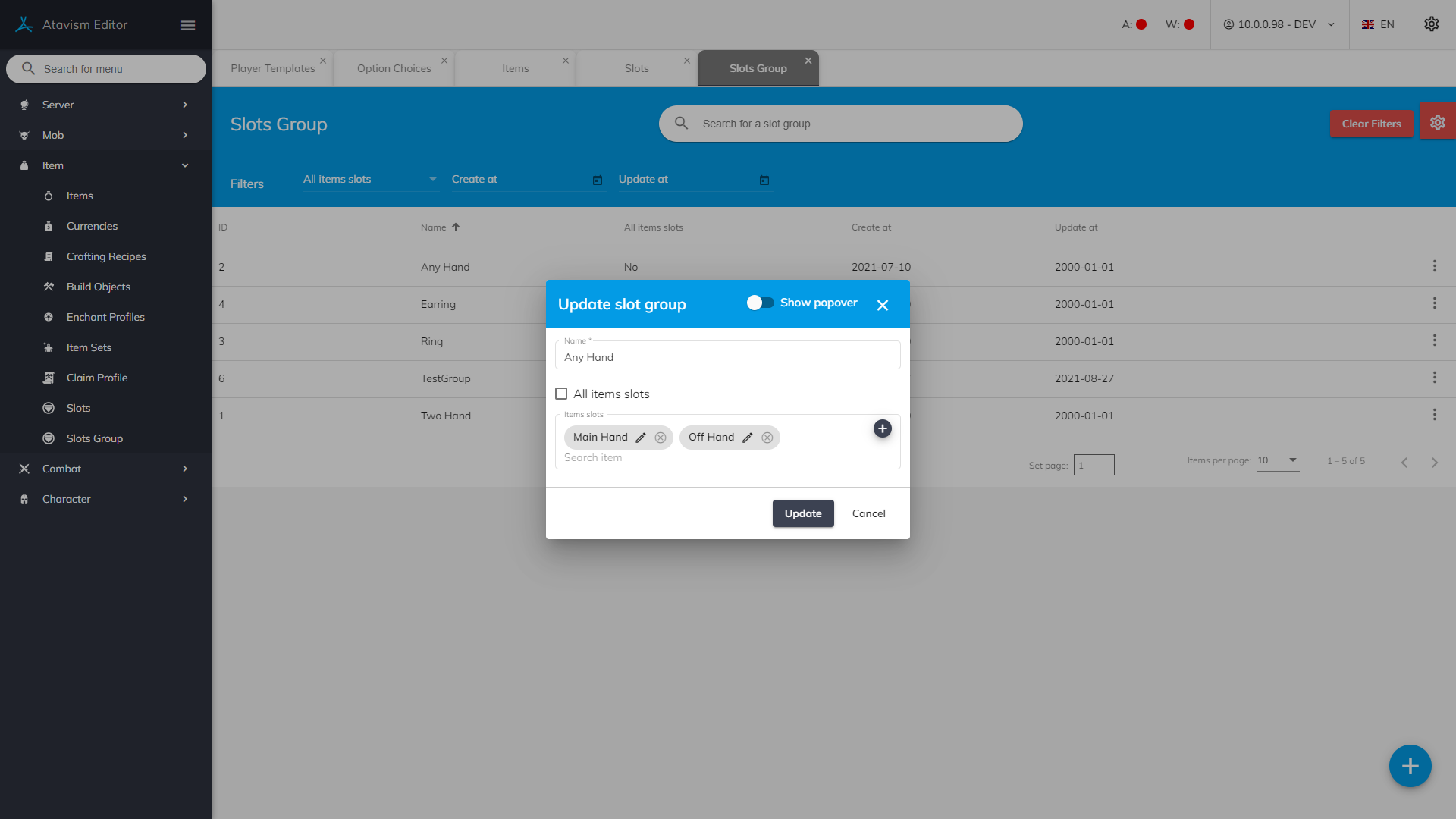Open the red table settings gear button
Viewport: 1456px width, 819px height.
[1437, 123]
